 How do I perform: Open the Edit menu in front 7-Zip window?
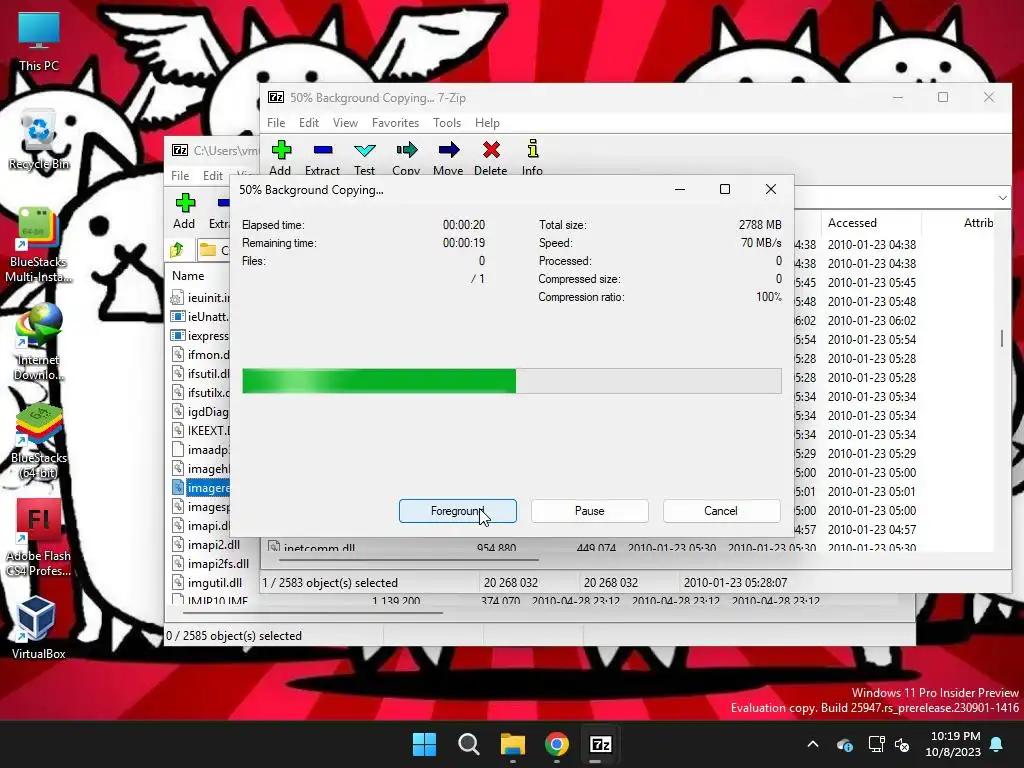click(x=309, y=123)
